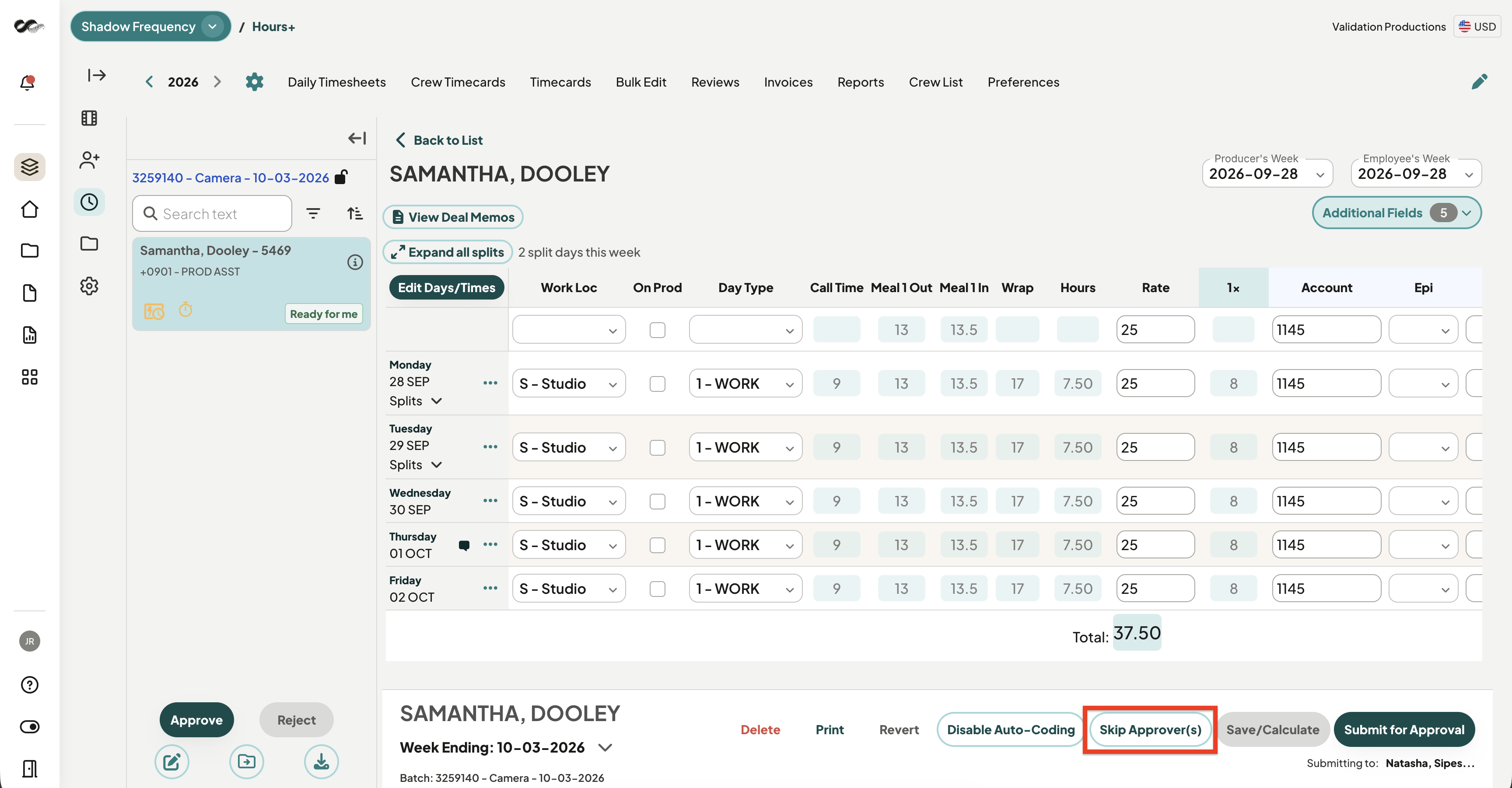Click the sort order icon
Viewport: 1512px width, 788px height.
pos(354,213)
